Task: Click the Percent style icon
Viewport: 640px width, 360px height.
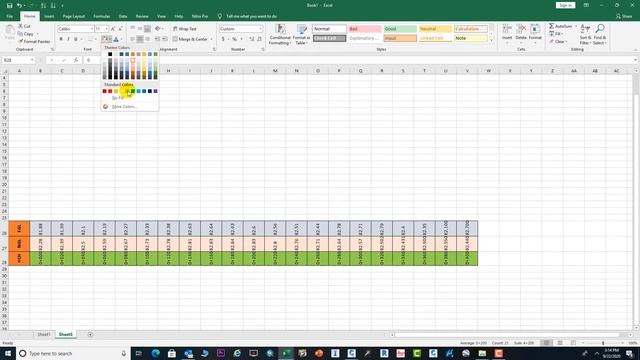Action: click(235, 39)
